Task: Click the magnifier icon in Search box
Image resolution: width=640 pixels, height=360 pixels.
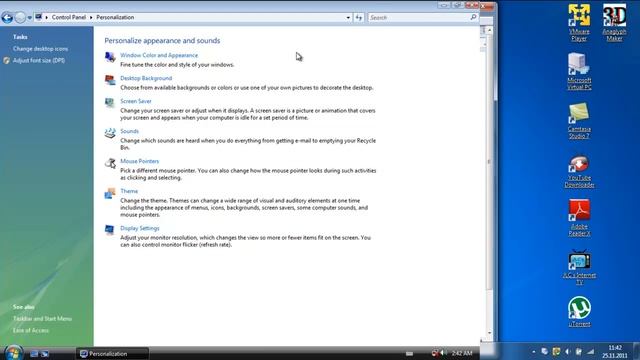Action: pos(473,17)
